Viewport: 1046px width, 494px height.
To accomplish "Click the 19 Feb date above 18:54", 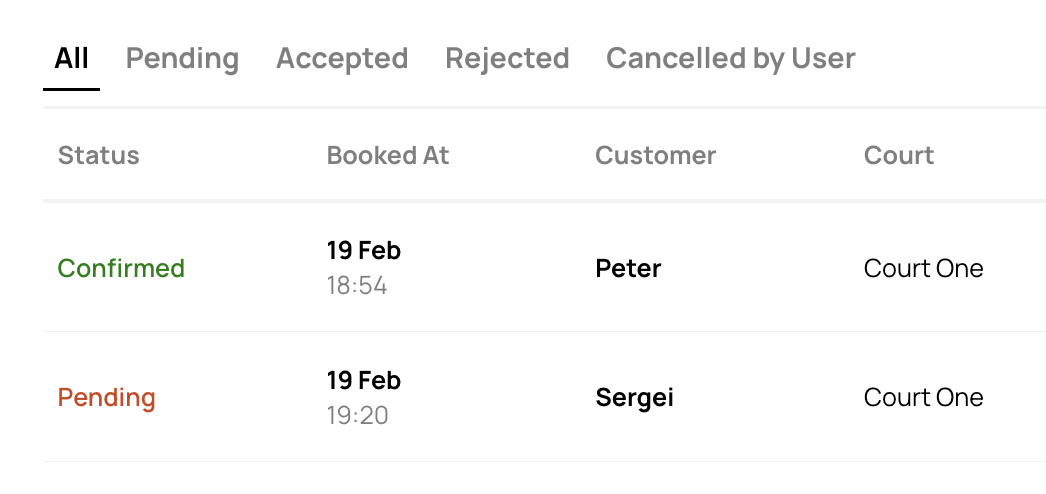I will point(363,251).
